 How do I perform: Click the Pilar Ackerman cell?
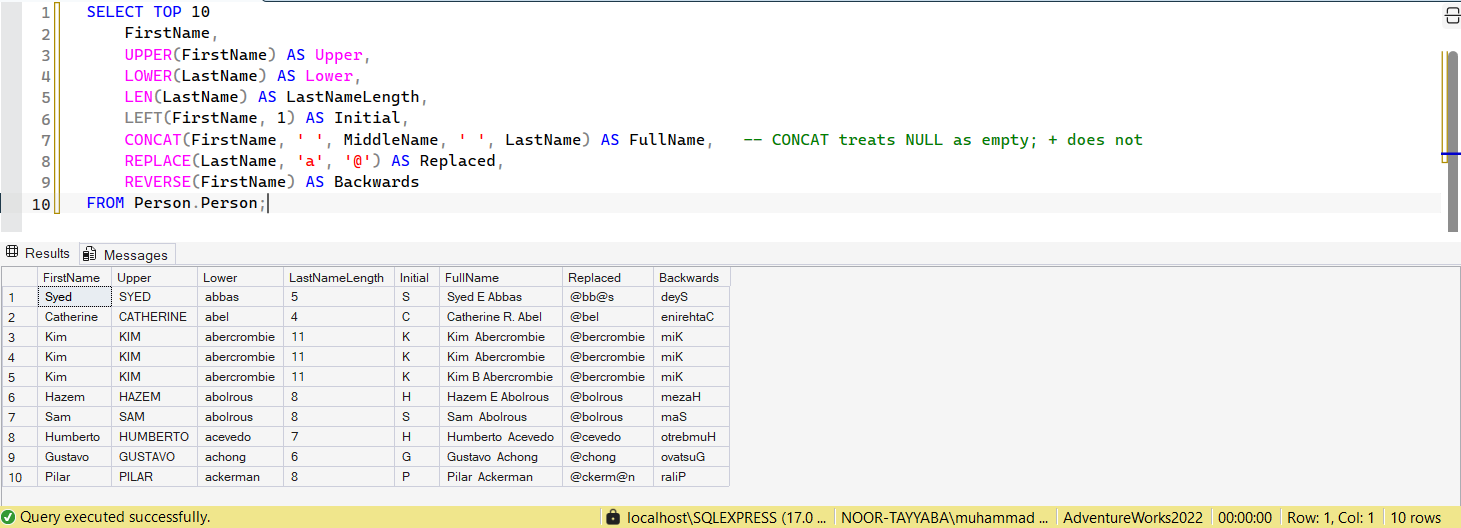(501, 477)
